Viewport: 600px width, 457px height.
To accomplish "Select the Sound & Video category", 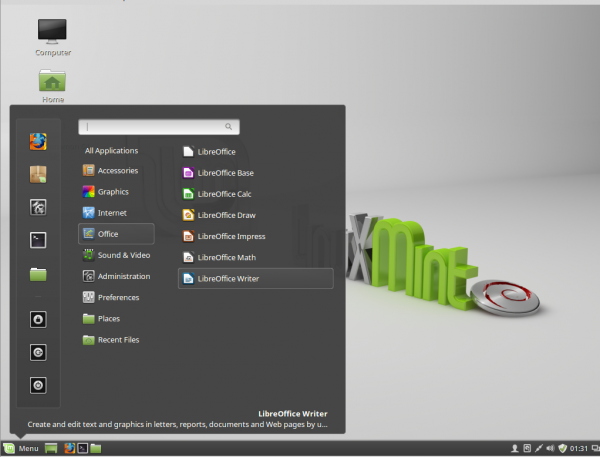I will click(116, 255).
